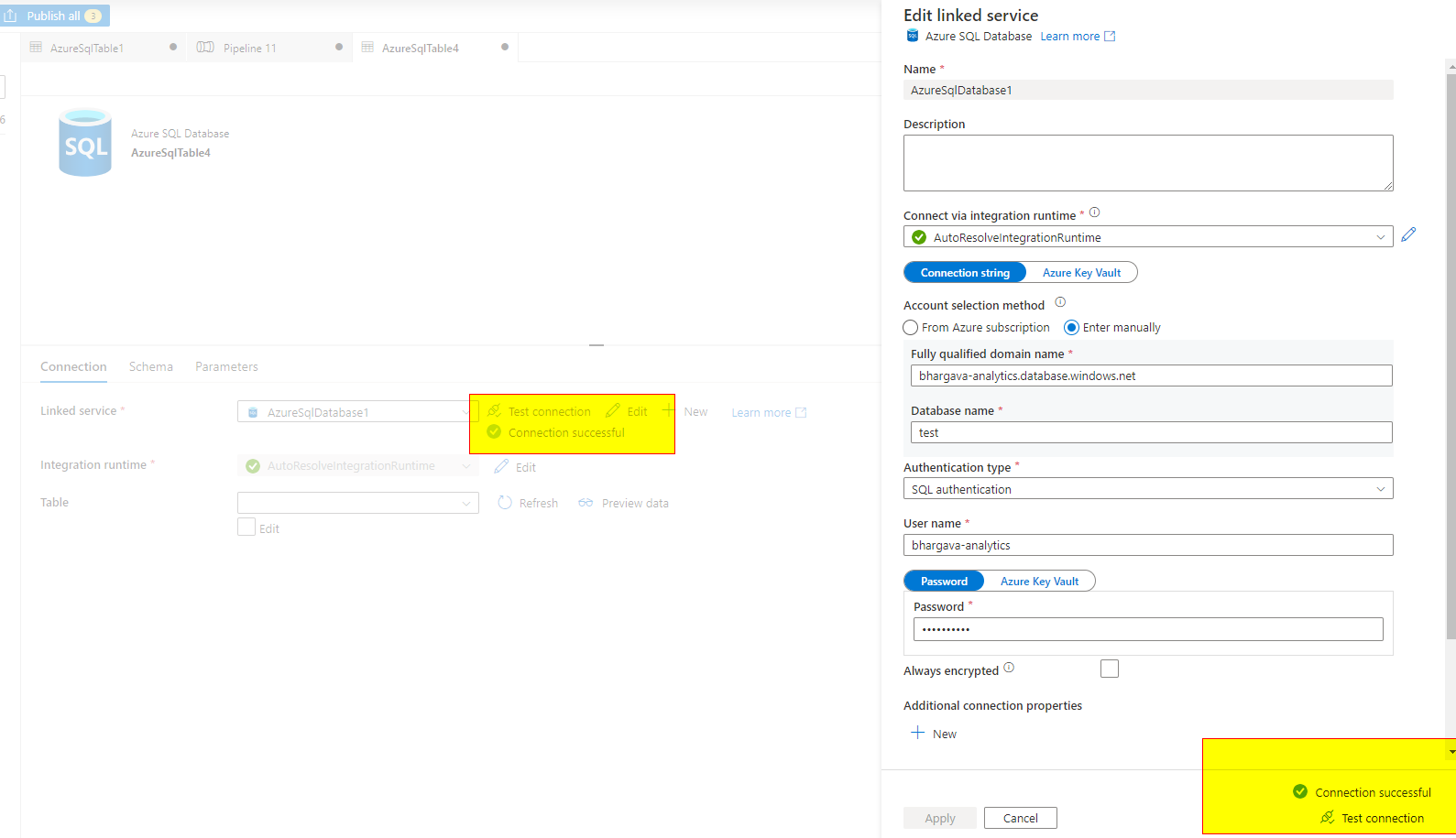Click the pane resize handle above tabs

[597, 345]
